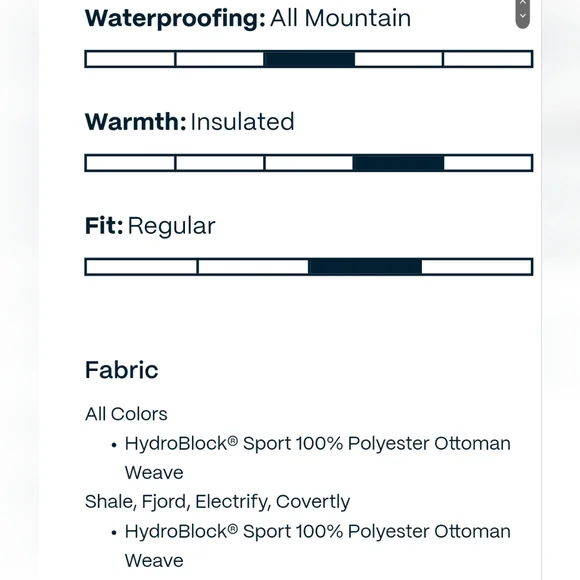Click the Warmth label
This screenshot has height=580, width=580.
136,122
